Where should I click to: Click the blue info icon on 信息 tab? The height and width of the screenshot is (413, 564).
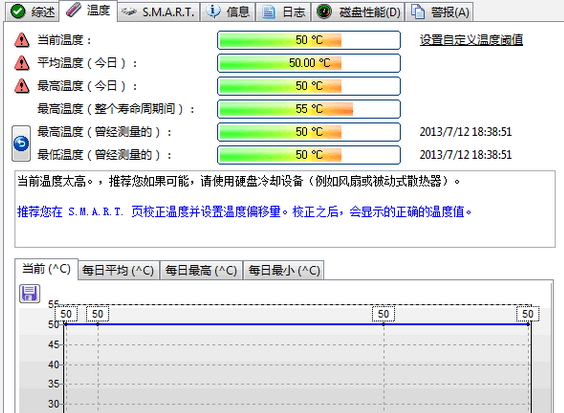213,12
